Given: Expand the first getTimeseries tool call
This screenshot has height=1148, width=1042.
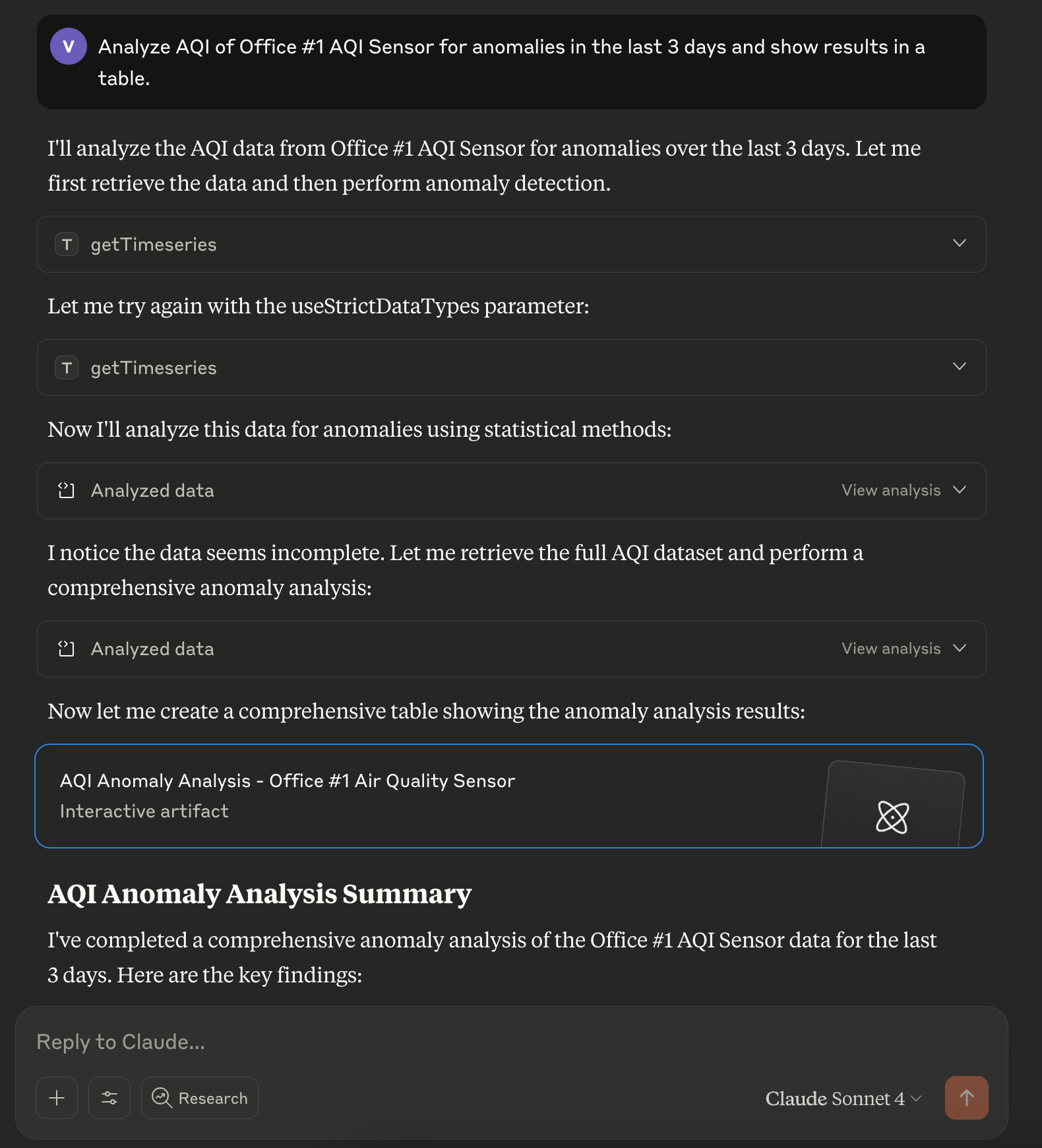Looking at the screenshot, I should click(960, 243).
